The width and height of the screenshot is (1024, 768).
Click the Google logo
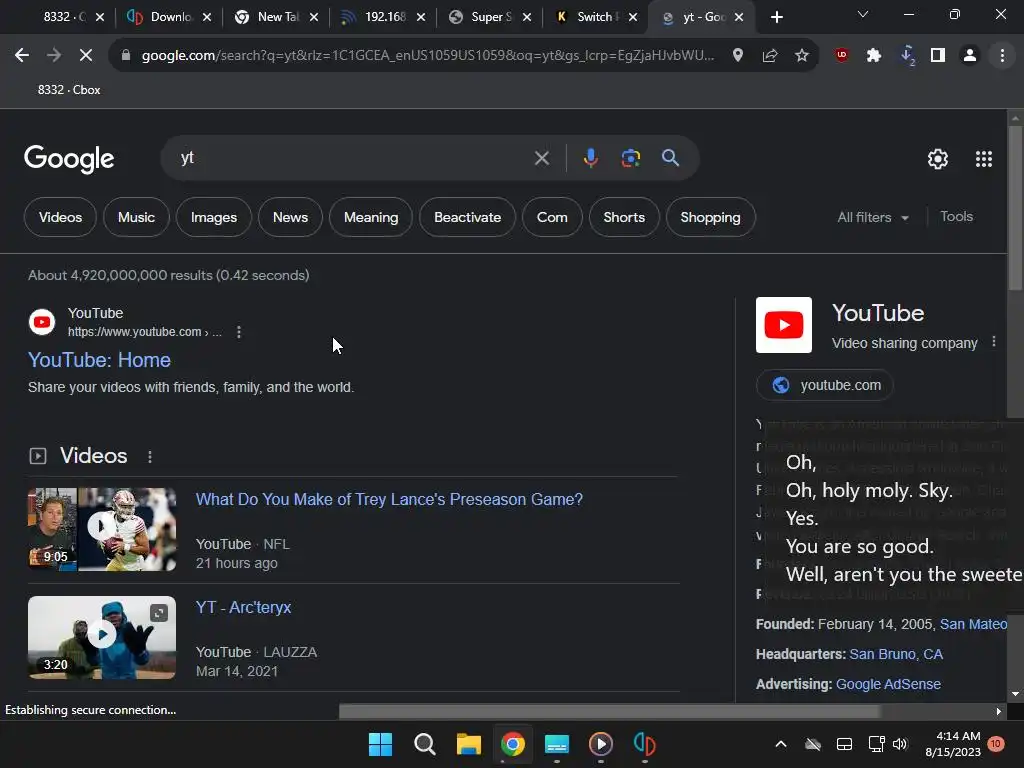click(x=69, y=159)
